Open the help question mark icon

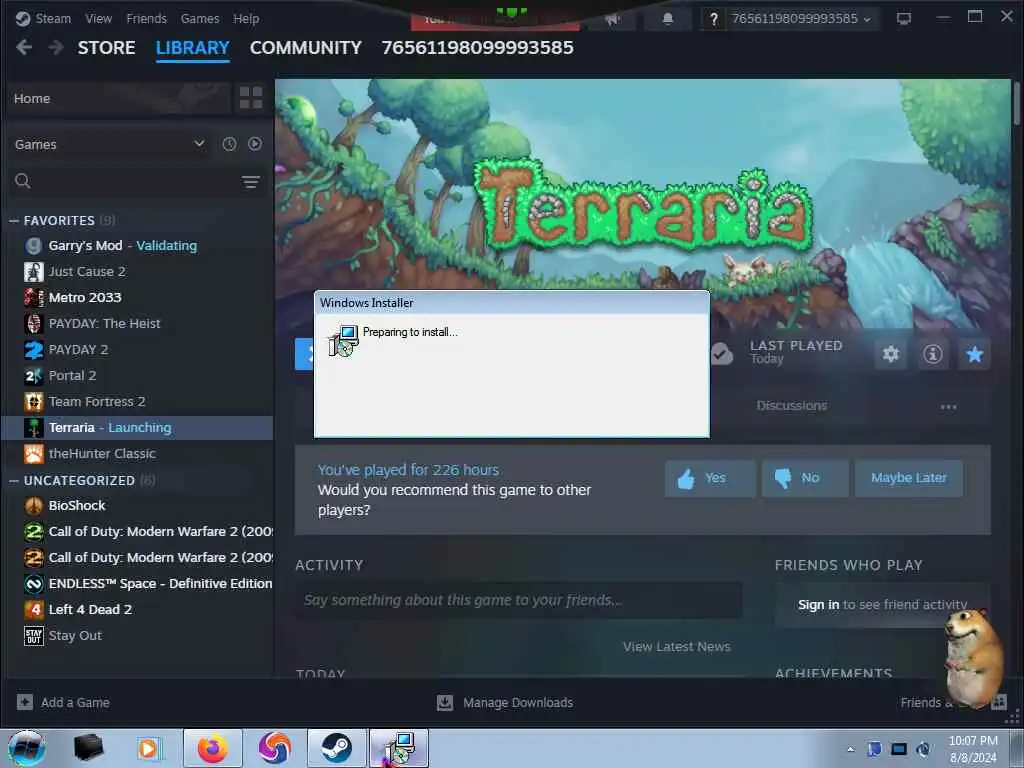tap(713, 19)
